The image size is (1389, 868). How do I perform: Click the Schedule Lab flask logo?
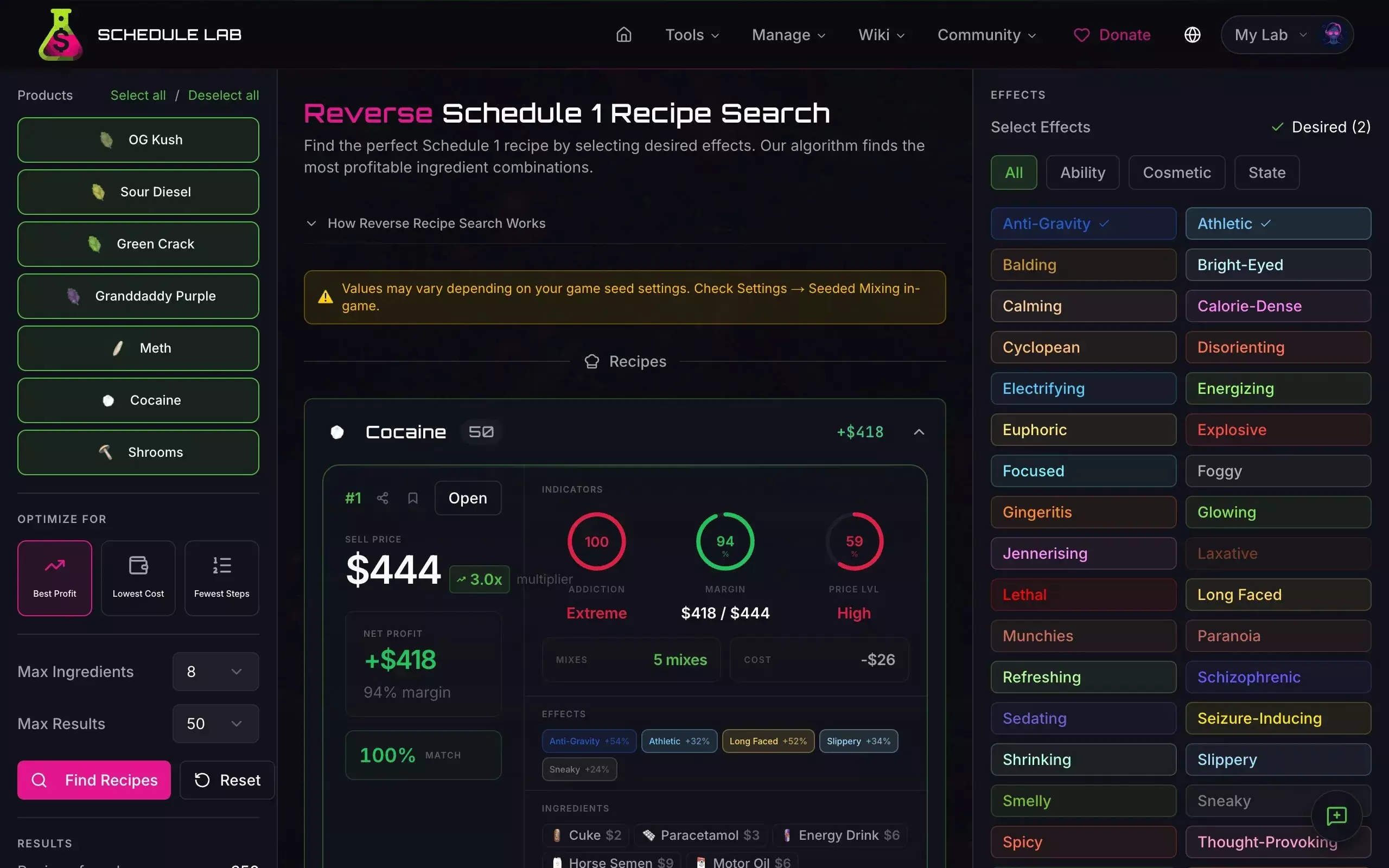pos(60,35)
